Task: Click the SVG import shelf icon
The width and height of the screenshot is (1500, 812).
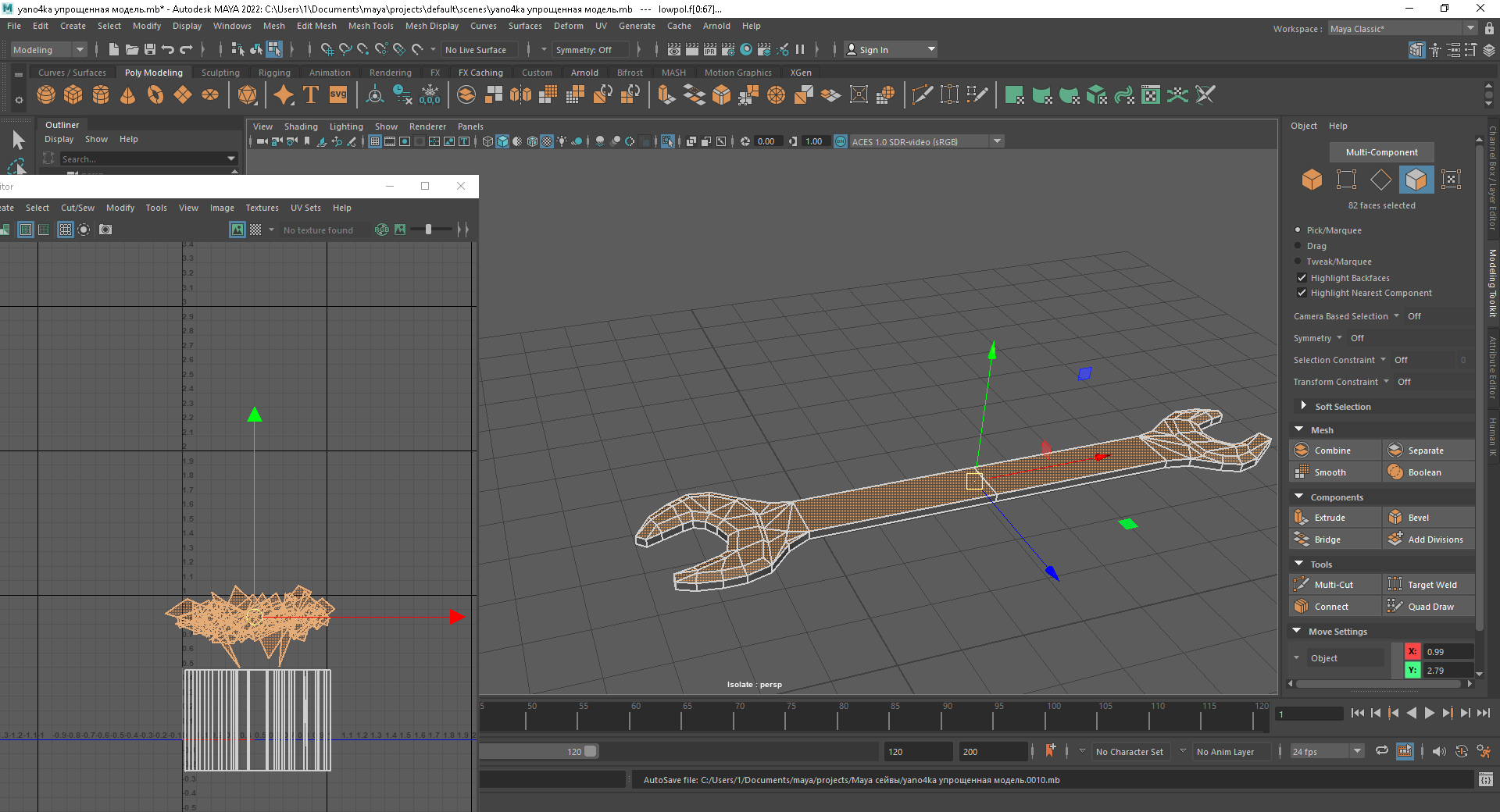Action: point(338,95)
